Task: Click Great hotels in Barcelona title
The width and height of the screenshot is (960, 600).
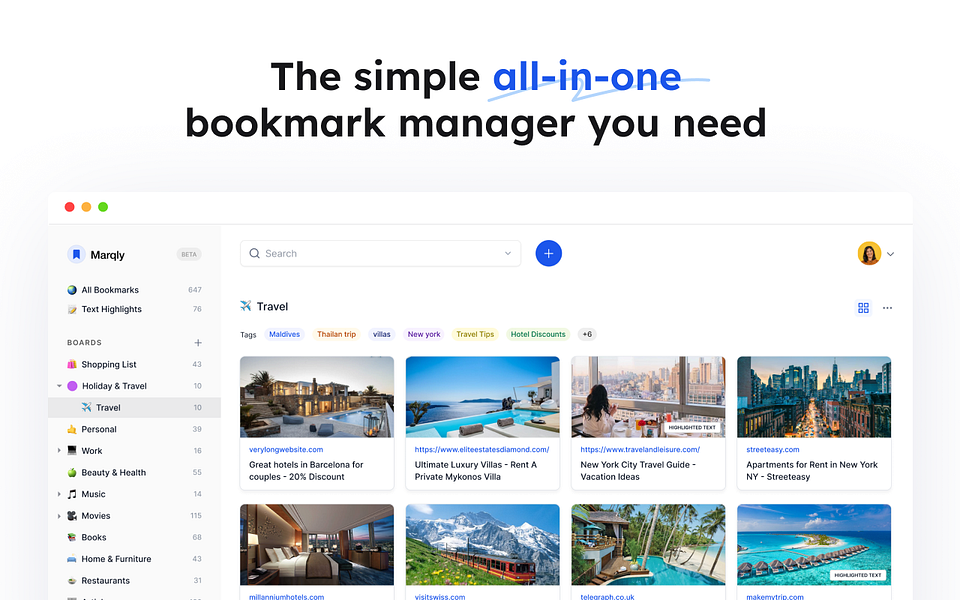Action: click(306, 471)
